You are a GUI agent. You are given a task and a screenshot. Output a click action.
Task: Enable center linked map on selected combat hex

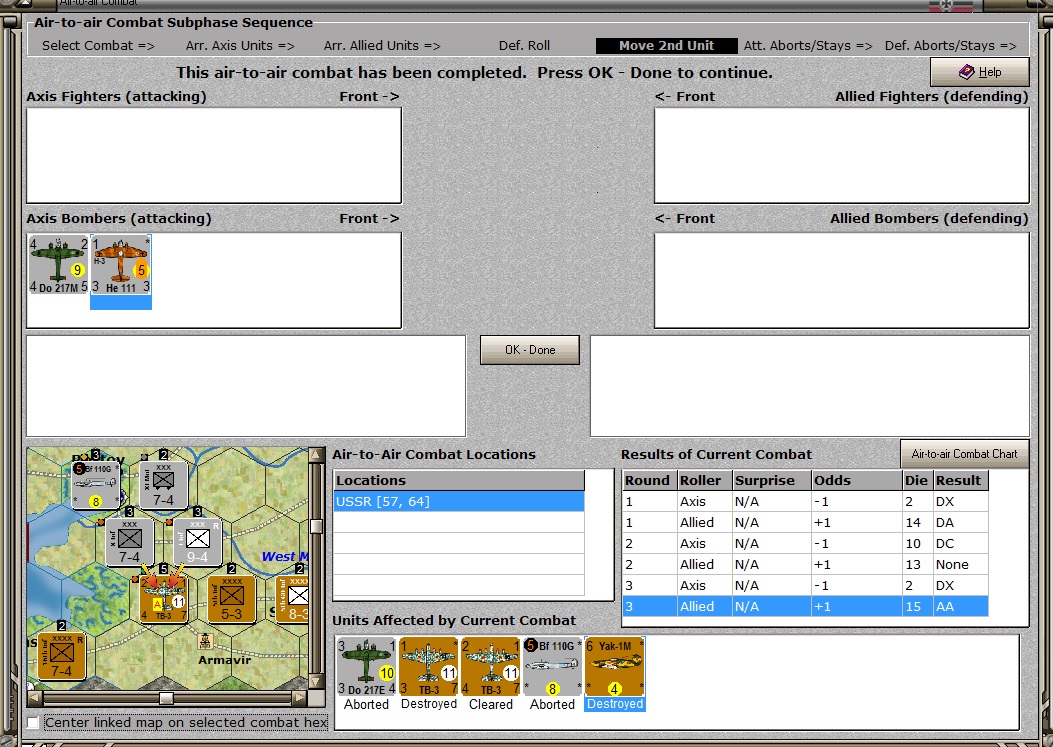[x=33, y=723]
